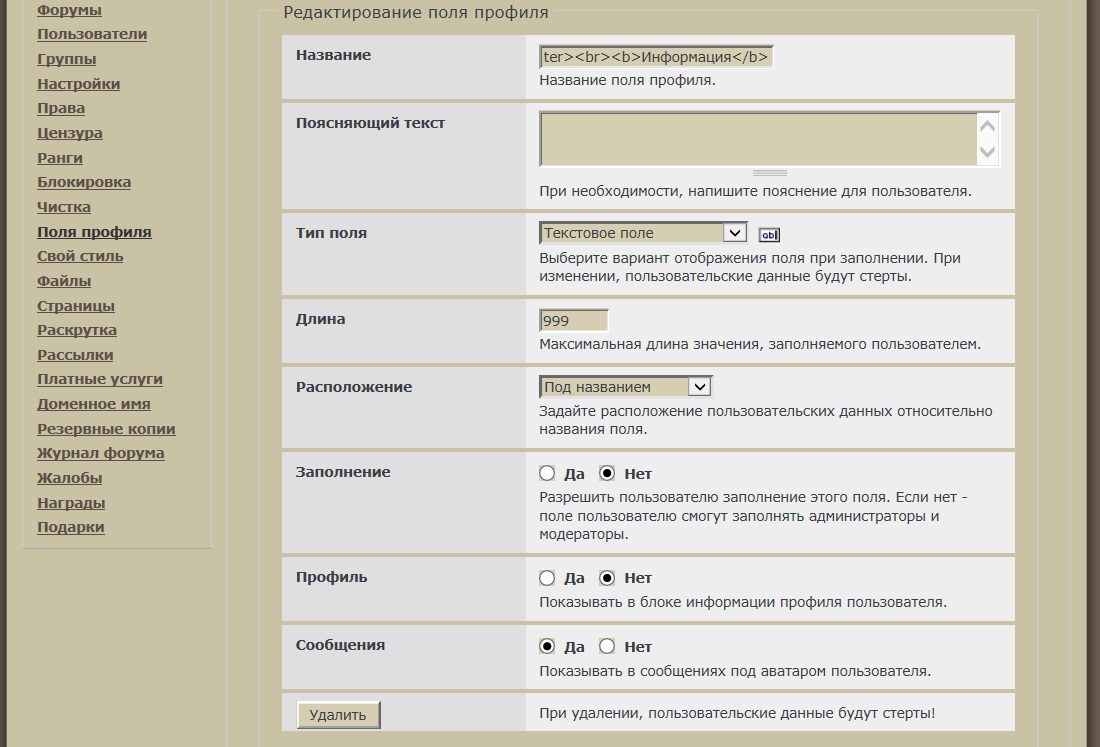Open the Тип поля dropdown 'Текстовое поле'
The height and width of the screenshot is (747, 1100).
tap(643, 233)
